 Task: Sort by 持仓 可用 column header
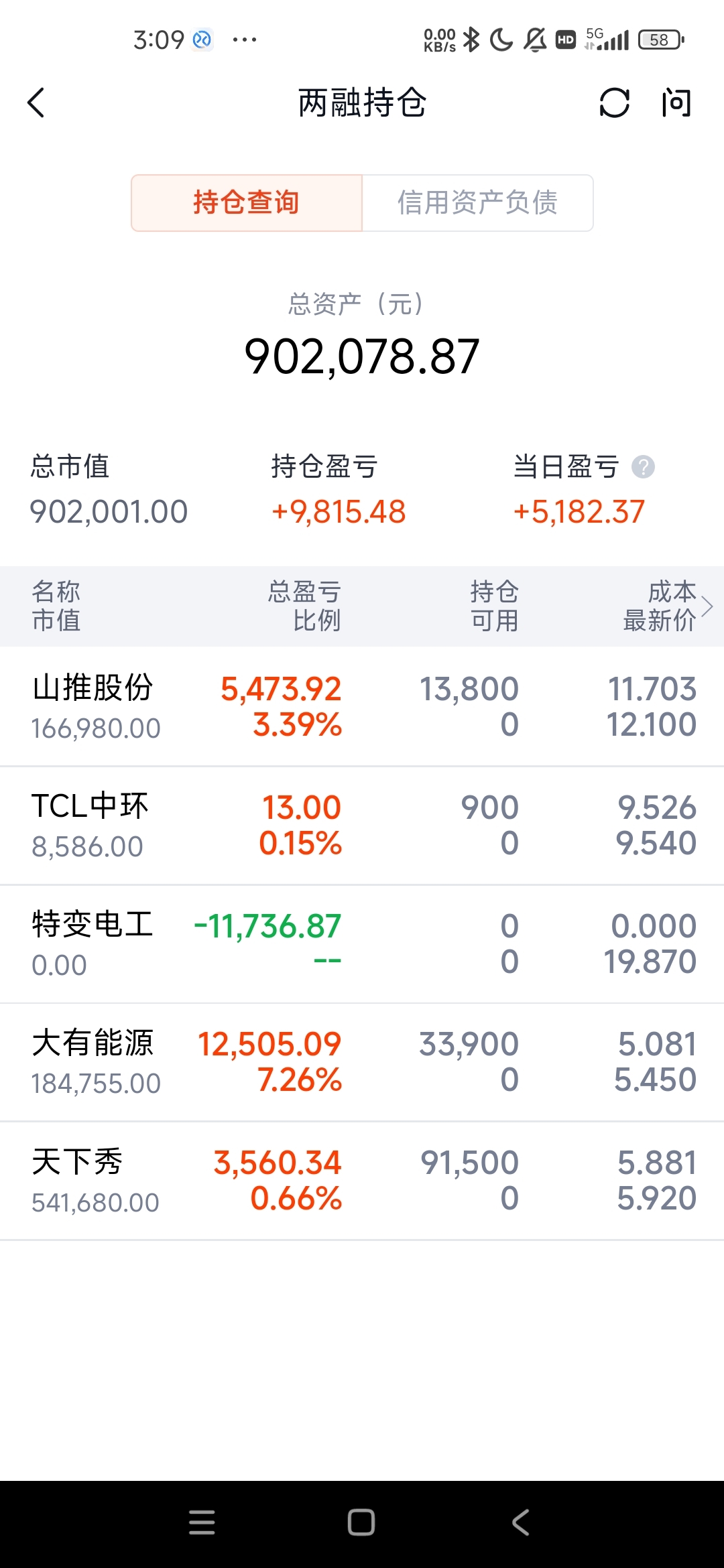click(x=495, y=606)
